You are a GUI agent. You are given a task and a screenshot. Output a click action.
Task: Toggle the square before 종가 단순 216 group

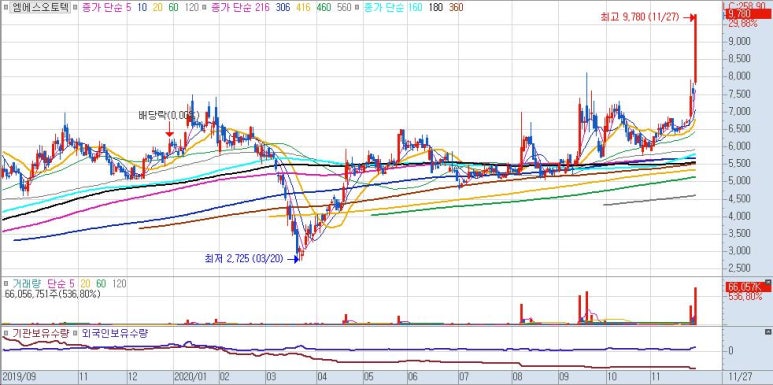point(205,8)
